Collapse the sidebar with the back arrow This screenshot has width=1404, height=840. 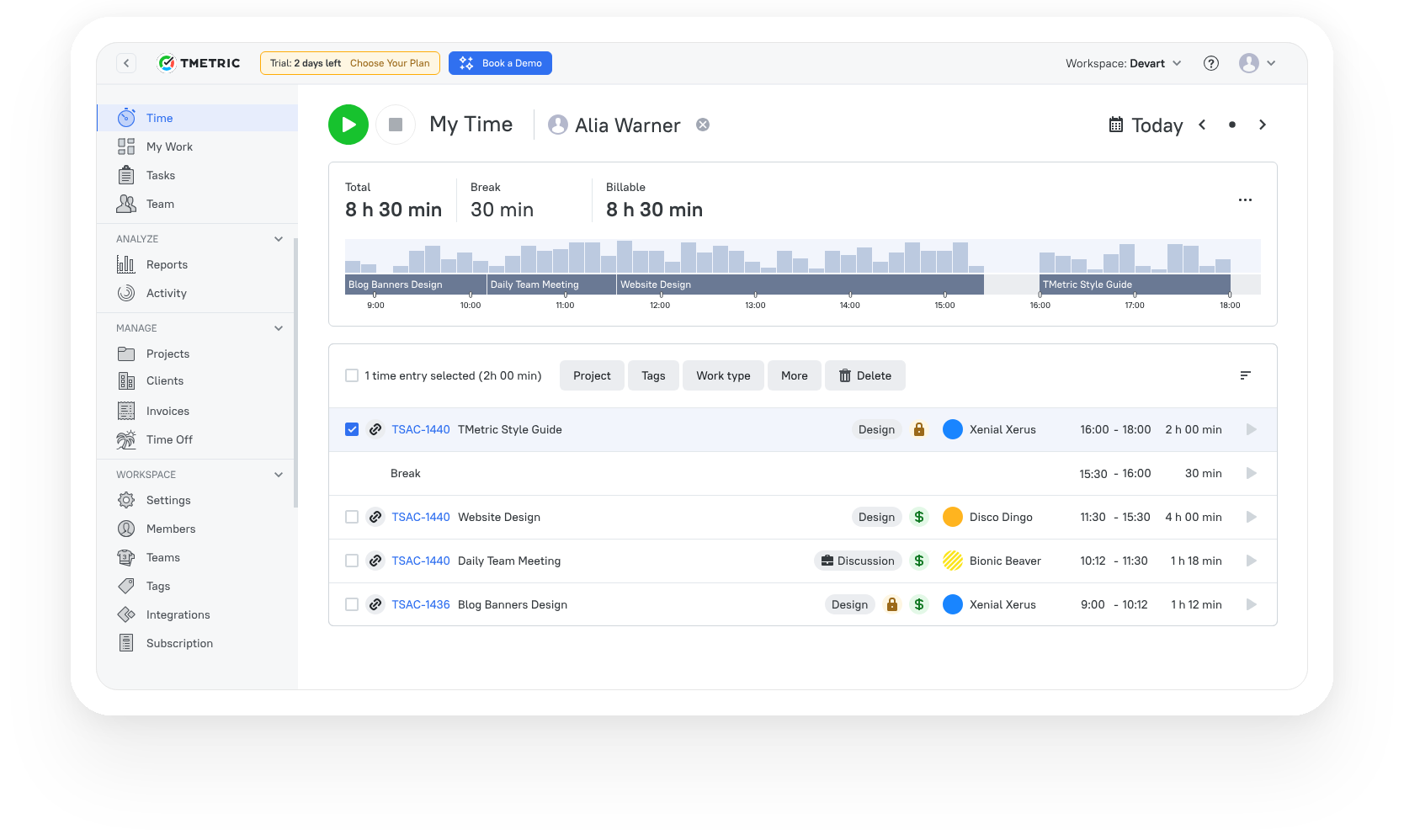tap(126, 63)
